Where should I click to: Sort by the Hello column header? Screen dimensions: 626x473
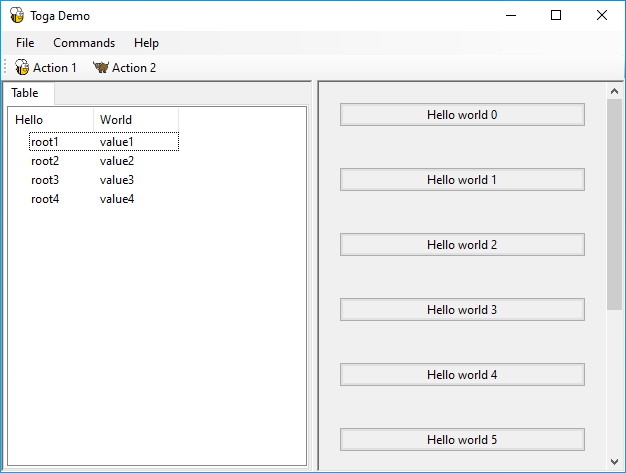click(x=50, y=120)
